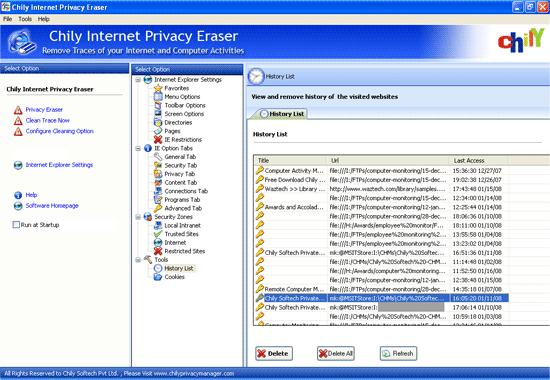Viewport: 550px width, 380px height.
Task: Click the Help icon in left panel
Action: click(x=18, y=195)
